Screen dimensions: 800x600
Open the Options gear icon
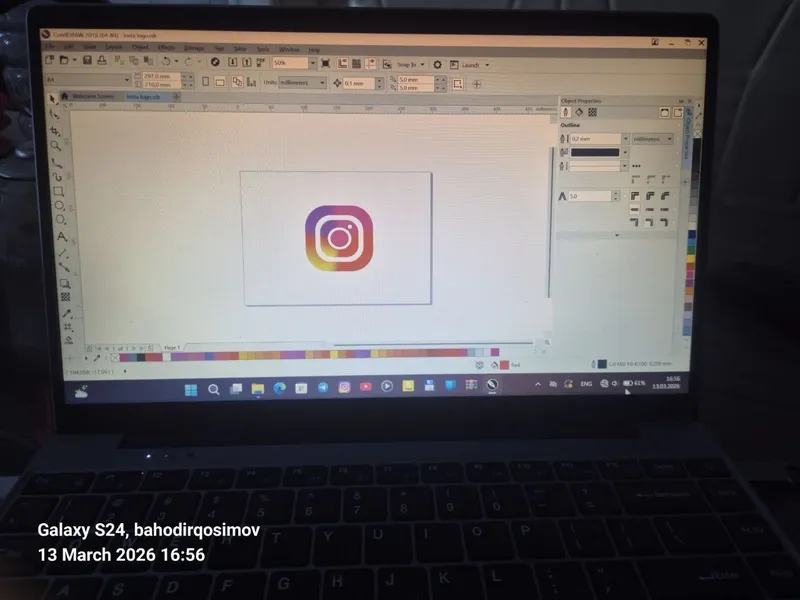coord(437,65)
